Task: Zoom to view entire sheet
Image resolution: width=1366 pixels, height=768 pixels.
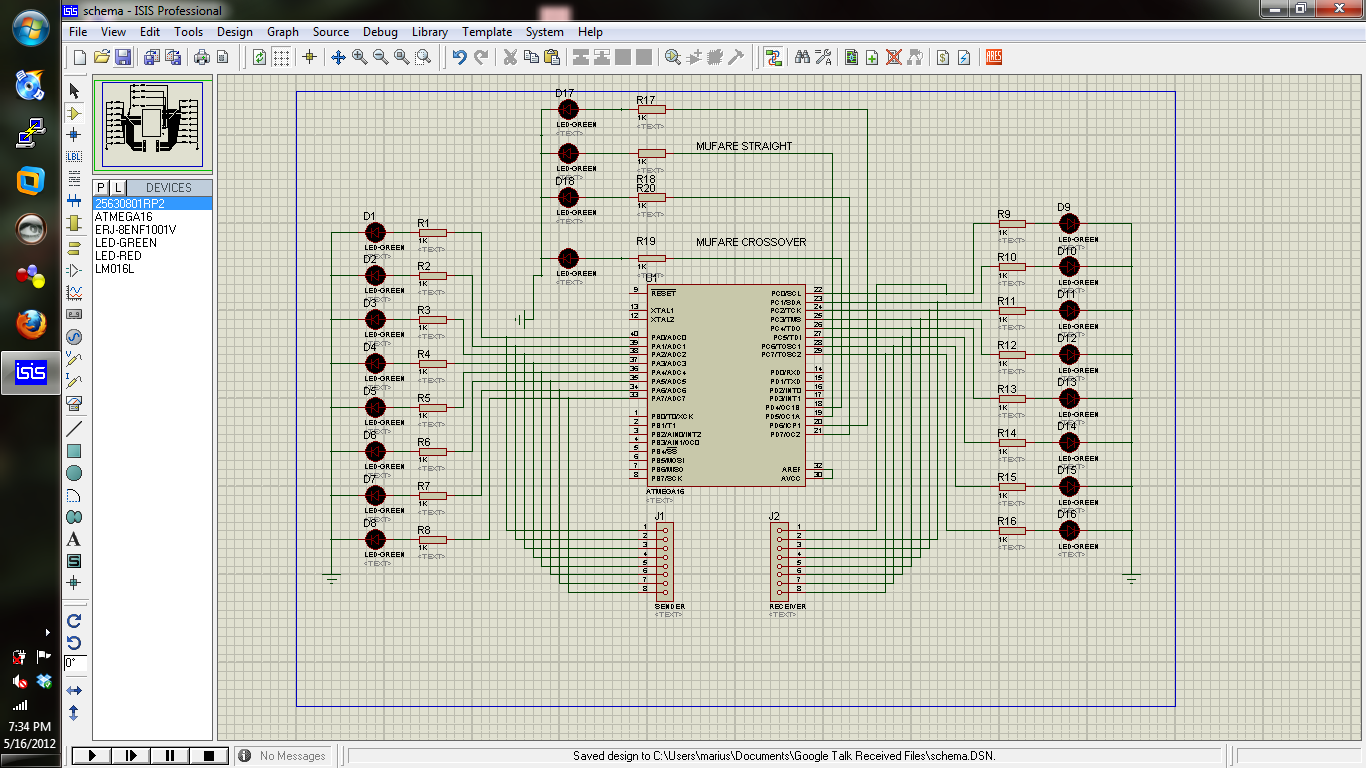Action: click(x=402, y=57)
